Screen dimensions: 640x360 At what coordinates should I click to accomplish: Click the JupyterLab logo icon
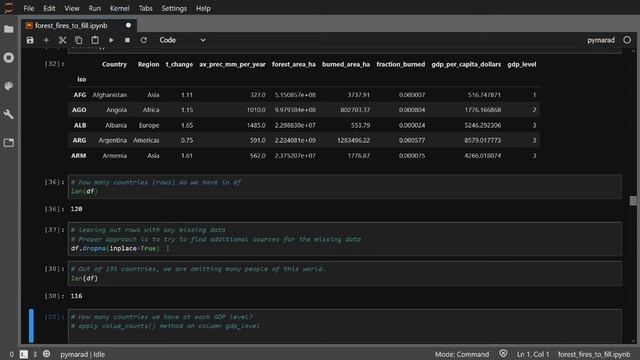[x=8, y=7]
